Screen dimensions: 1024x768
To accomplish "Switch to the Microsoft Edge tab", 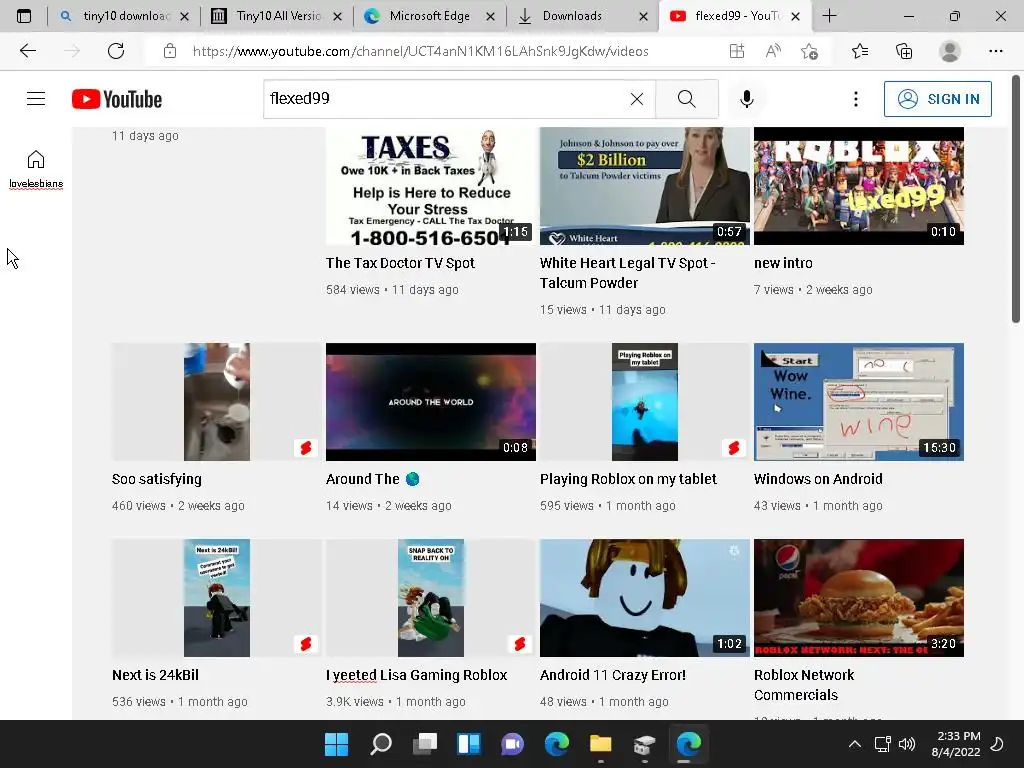I will (429, 16).
